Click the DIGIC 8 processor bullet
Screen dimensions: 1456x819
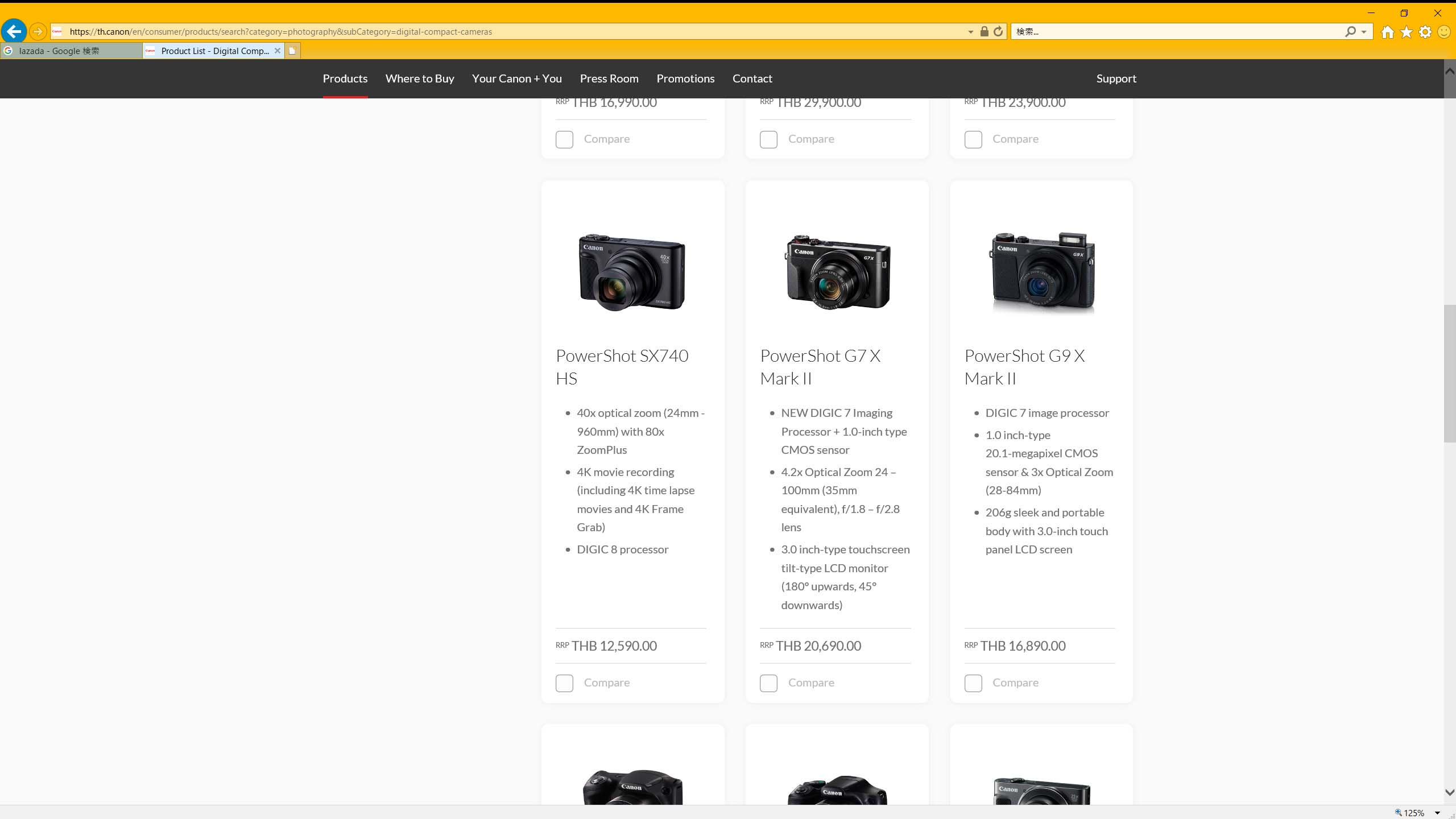coord(622,549)
